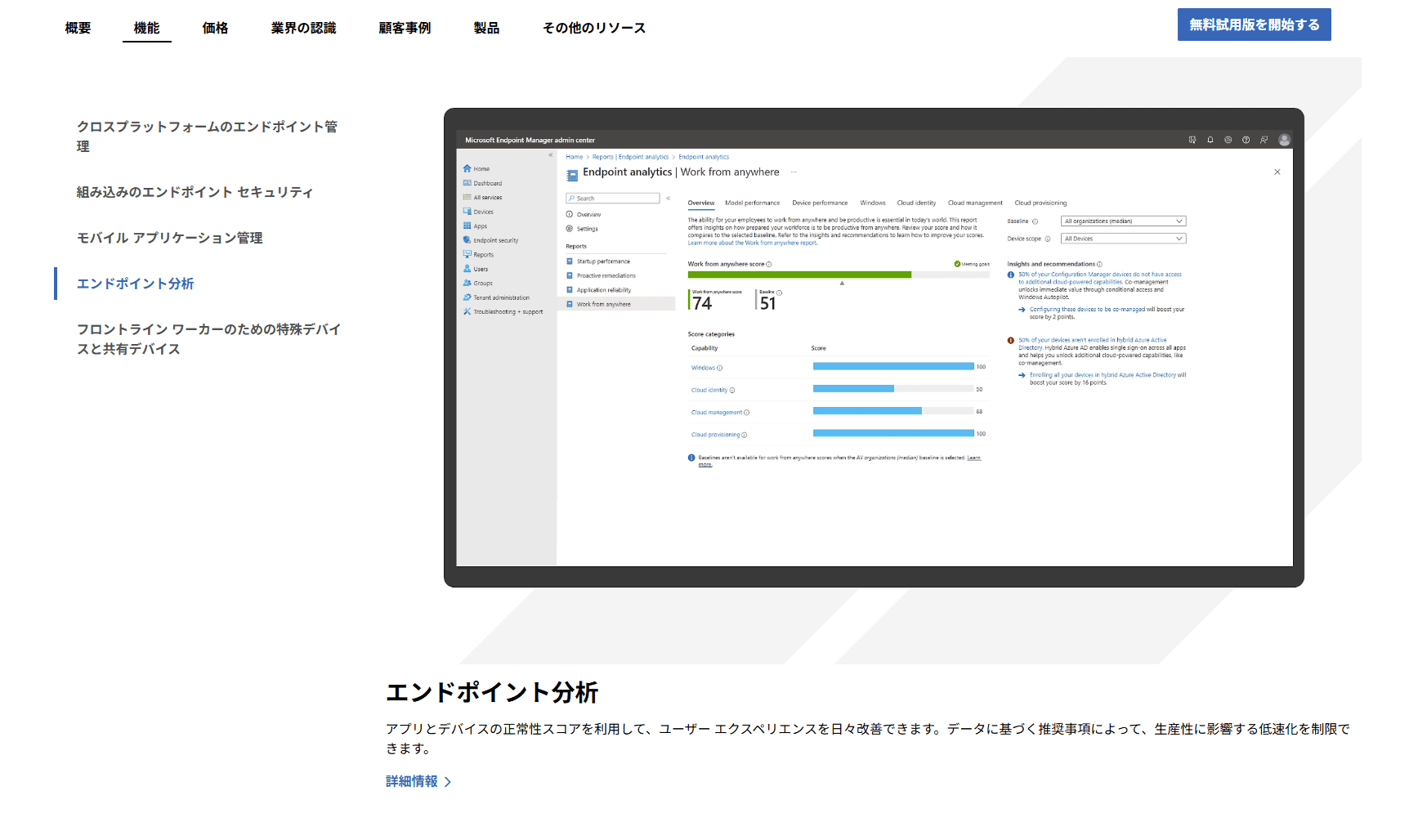Switch to Cloud management tab
This screenshot has width=1418, height=840.
tap(975, 203)
